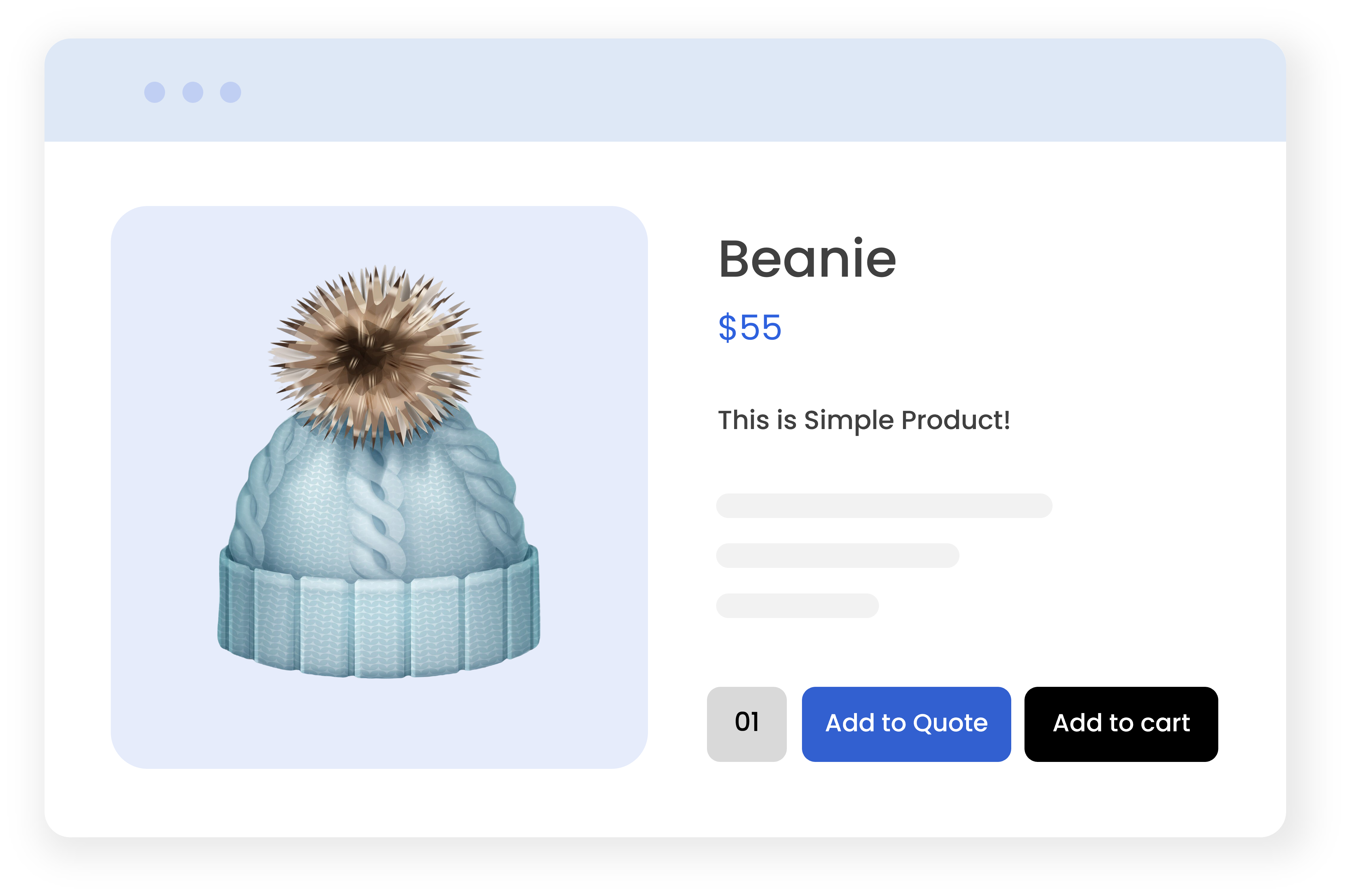Click the pale blue browser header bar
The width and height of the screenshot is (1348, 896).
click(x=665, y=90)
